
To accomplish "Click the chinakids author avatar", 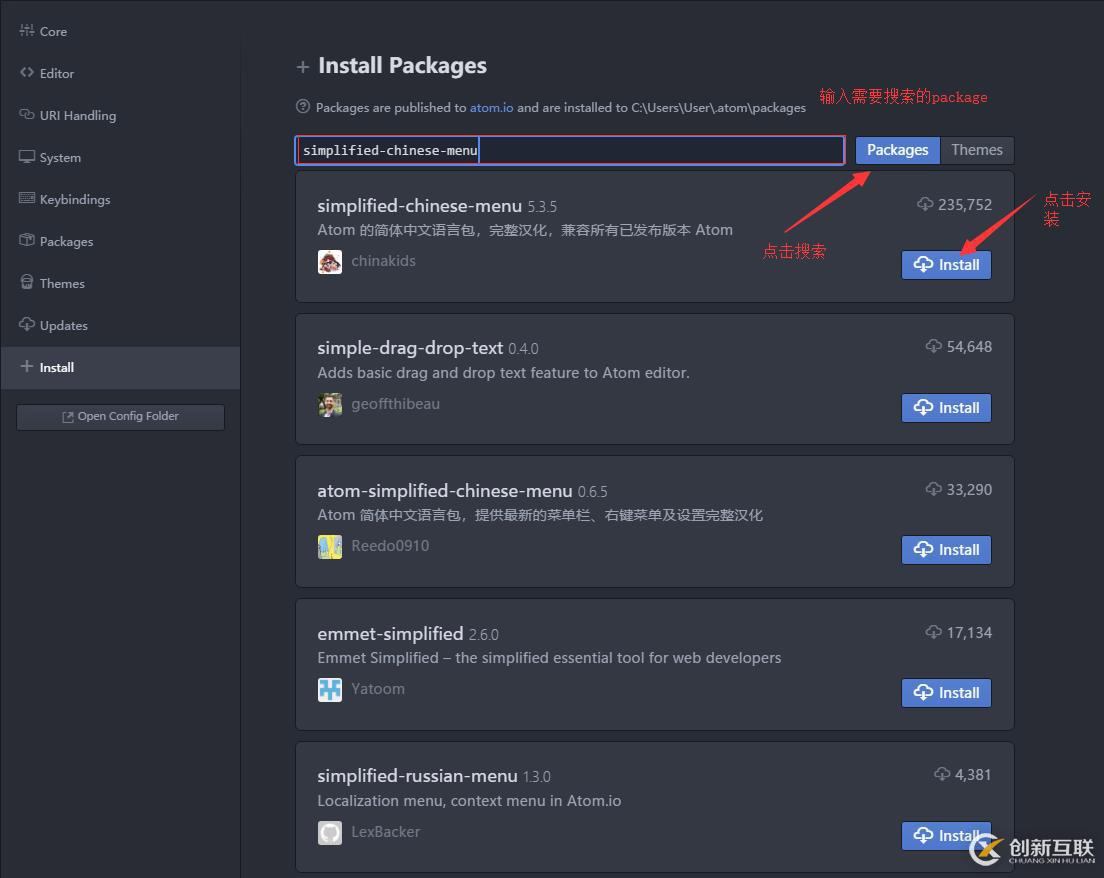I will coord(329,262).
